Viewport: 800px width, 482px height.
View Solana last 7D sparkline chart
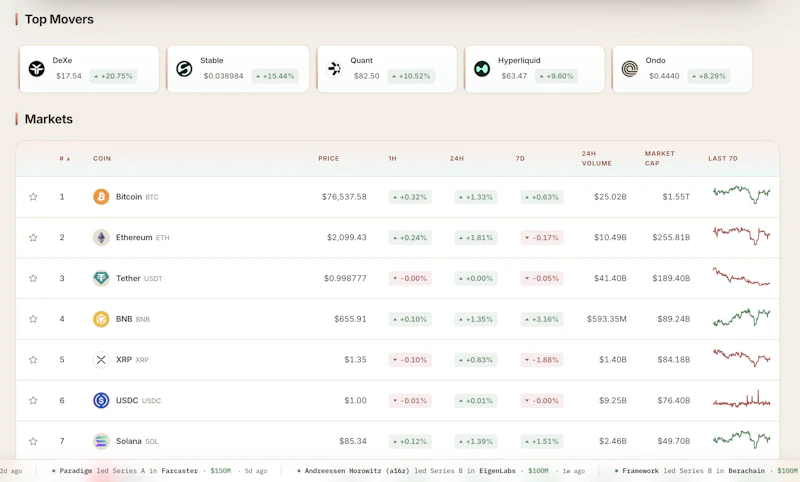coord(741,439)
